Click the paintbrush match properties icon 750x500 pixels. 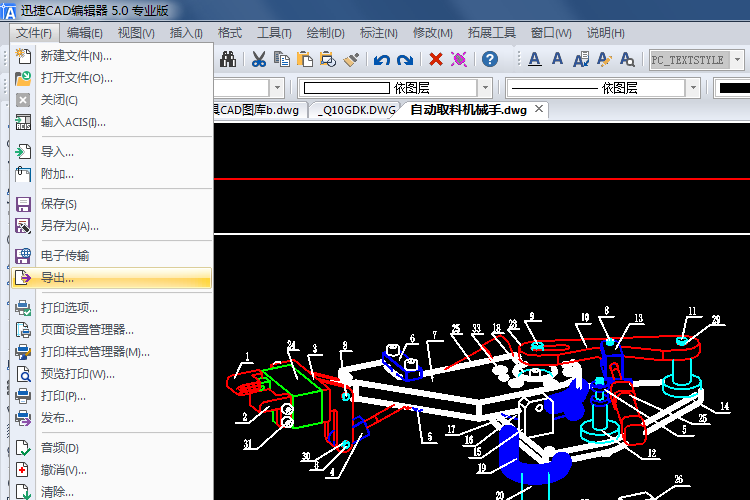click(350, 59)
